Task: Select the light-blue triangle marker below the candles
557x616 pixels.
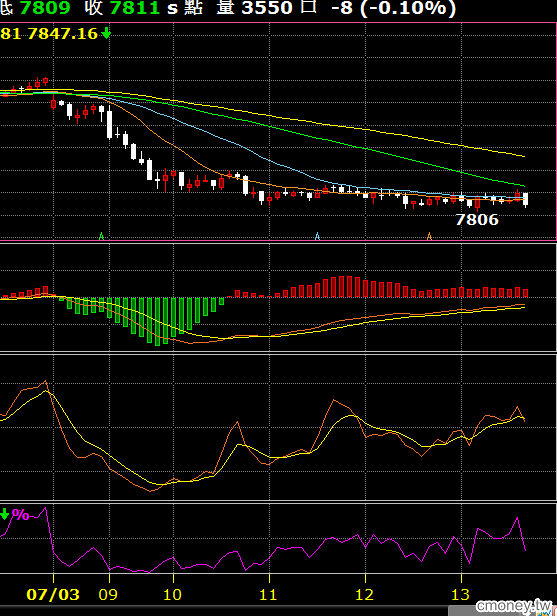Action: pos(317,236)
